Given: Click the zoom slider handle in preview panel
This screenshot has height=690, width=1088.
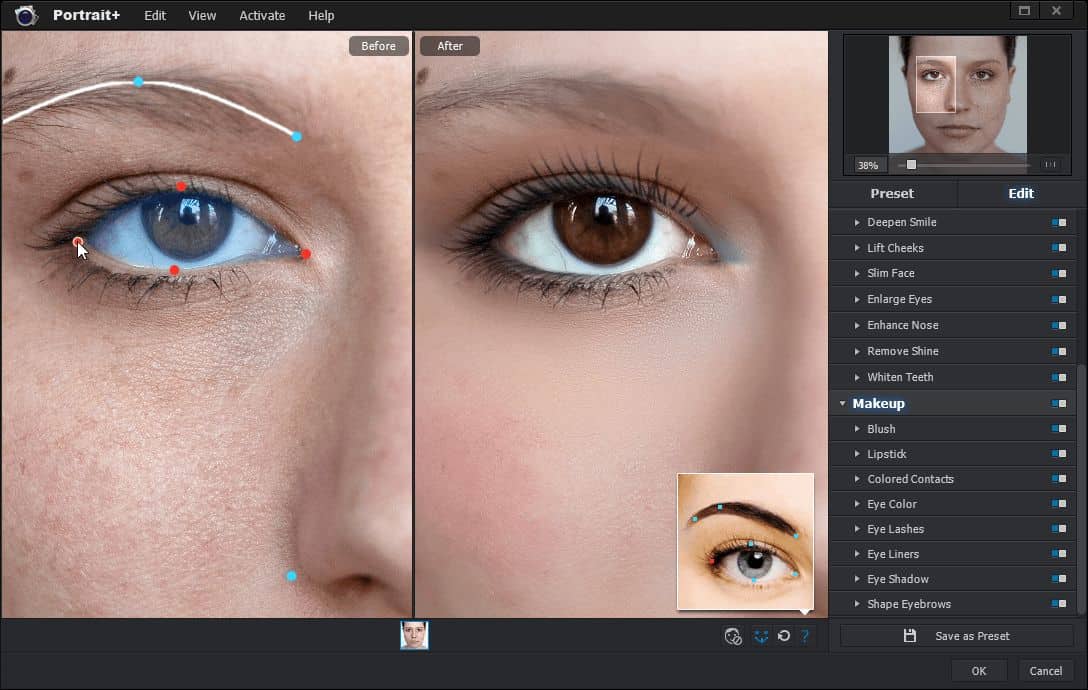Looking at the screenshot, I should tap(911, 165).
